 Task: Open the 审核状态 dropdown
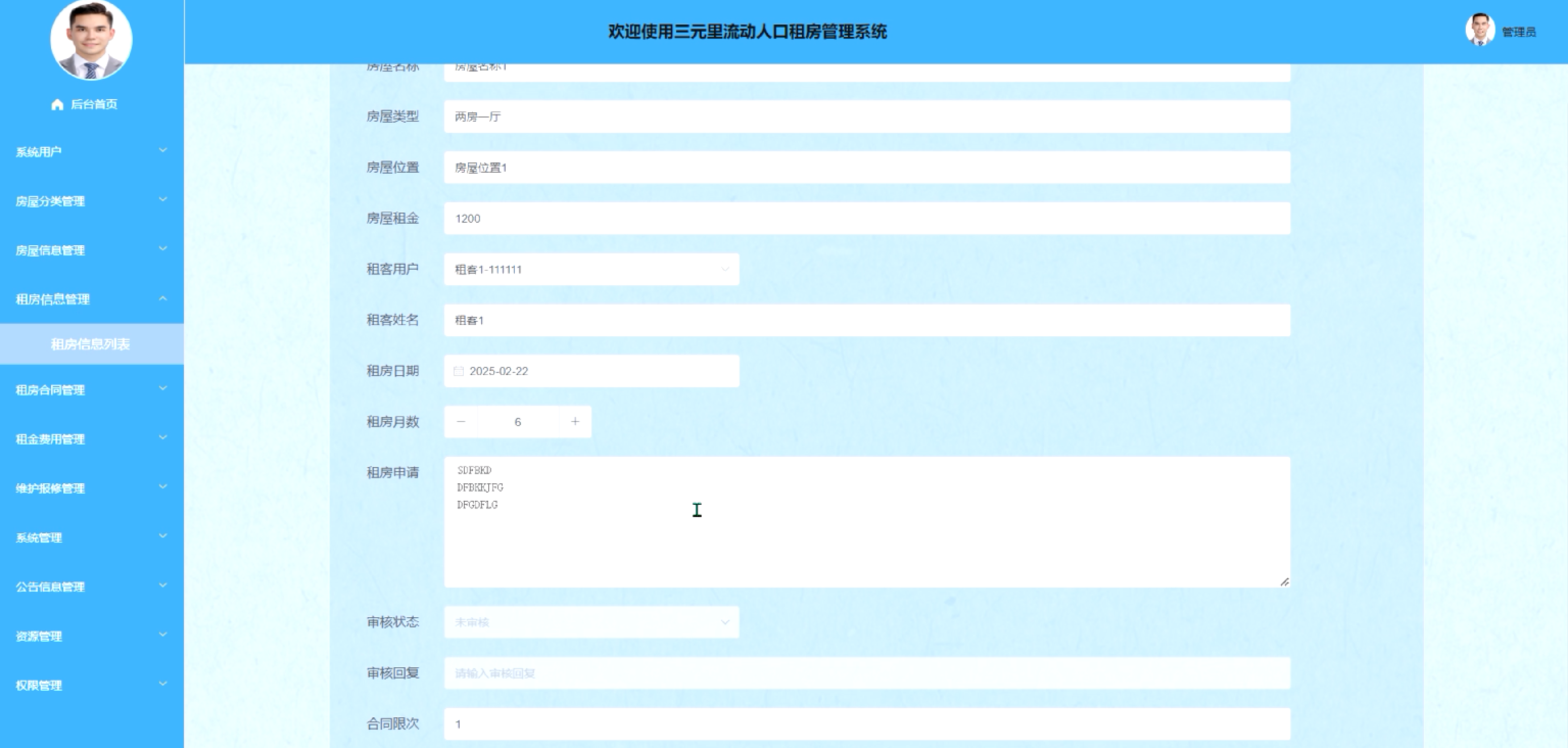coord(591,622)
